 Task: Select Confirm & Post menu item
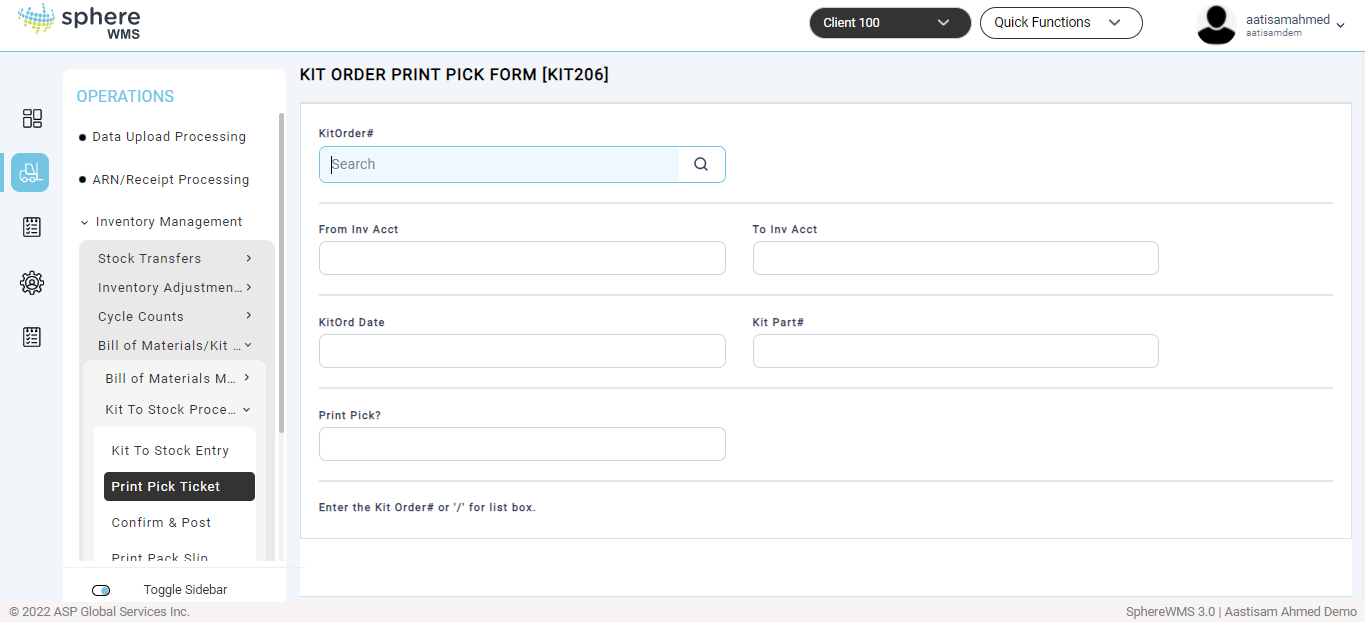pyautogui.click(x=161, y=523)
